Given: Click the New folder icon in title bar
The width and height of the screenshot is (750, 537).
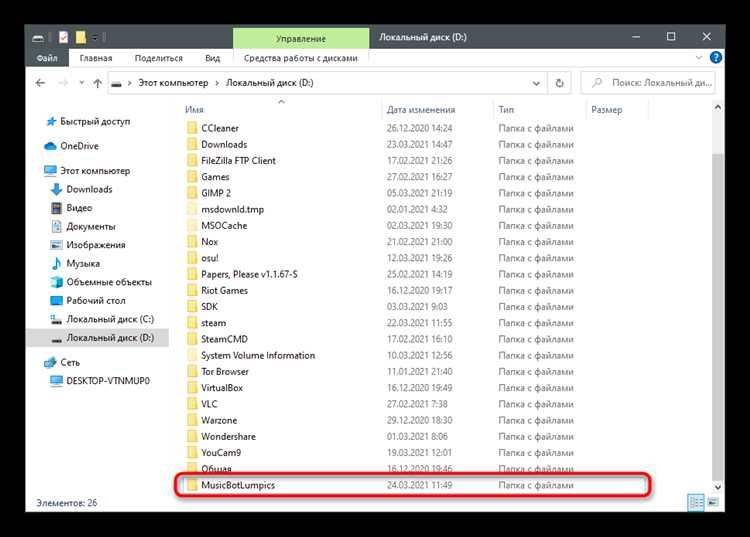Looking at the screenshot, I should pos(81,37).
